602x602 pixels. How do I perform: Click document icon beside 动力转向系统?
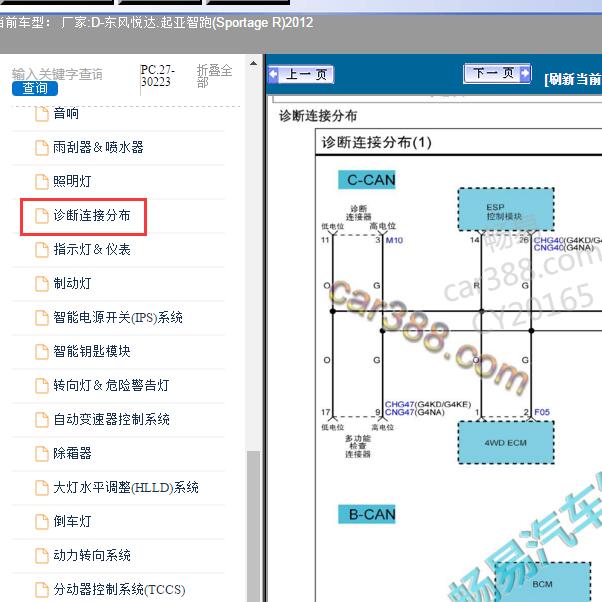click(x=41, y=556)
